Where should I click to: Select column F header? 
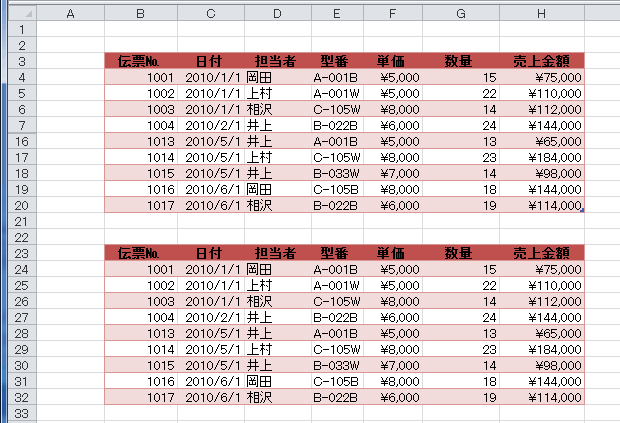click(391, 14)
